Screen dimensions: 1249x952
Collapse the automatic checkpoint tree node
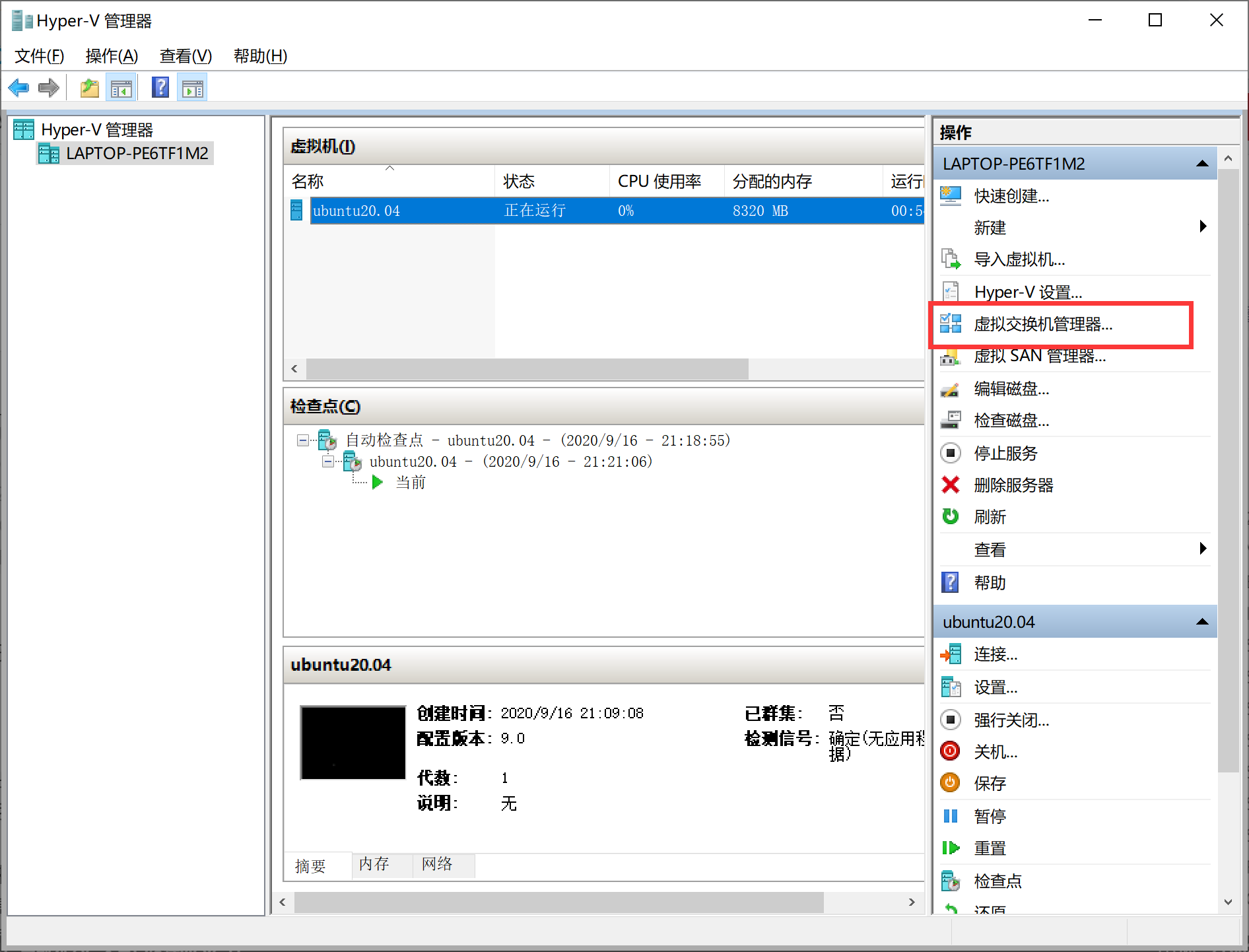point(302,440)
